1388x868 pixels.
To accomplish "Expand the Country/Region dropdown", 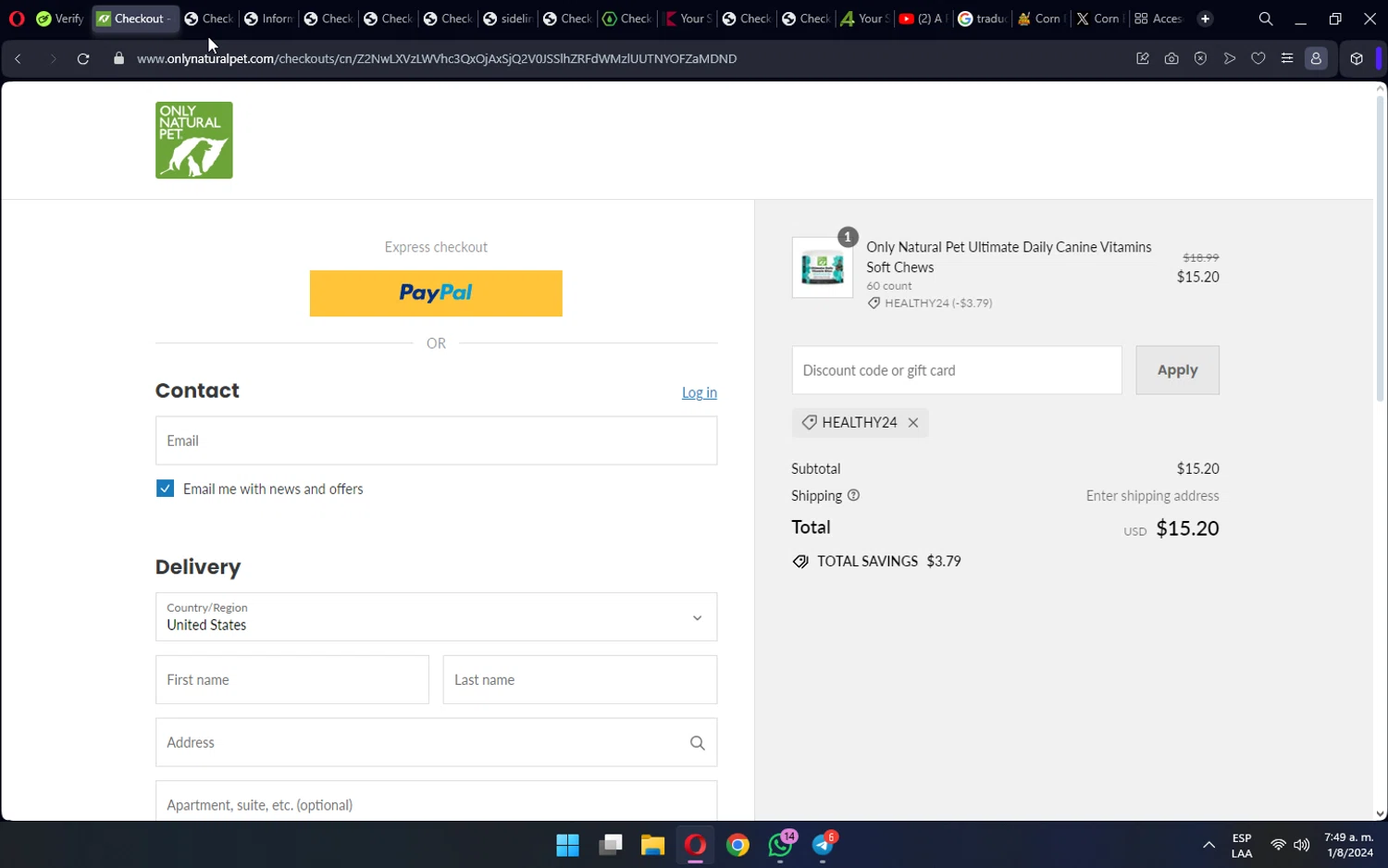I will point(436,617).
